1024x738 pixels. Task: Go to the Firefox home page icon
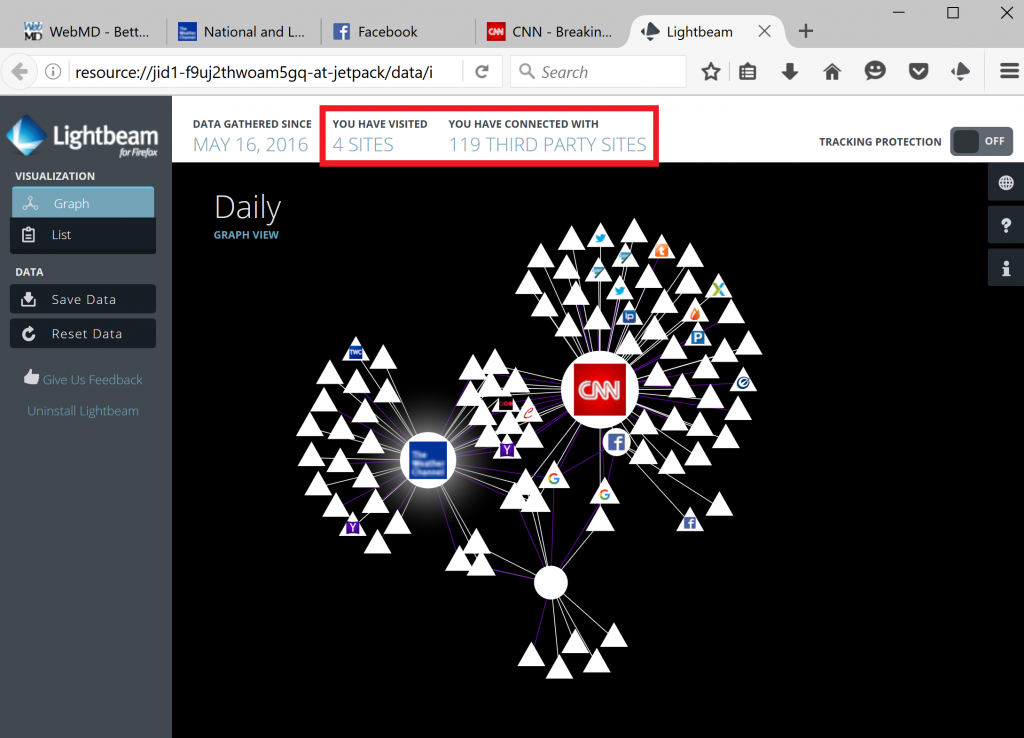832,71
